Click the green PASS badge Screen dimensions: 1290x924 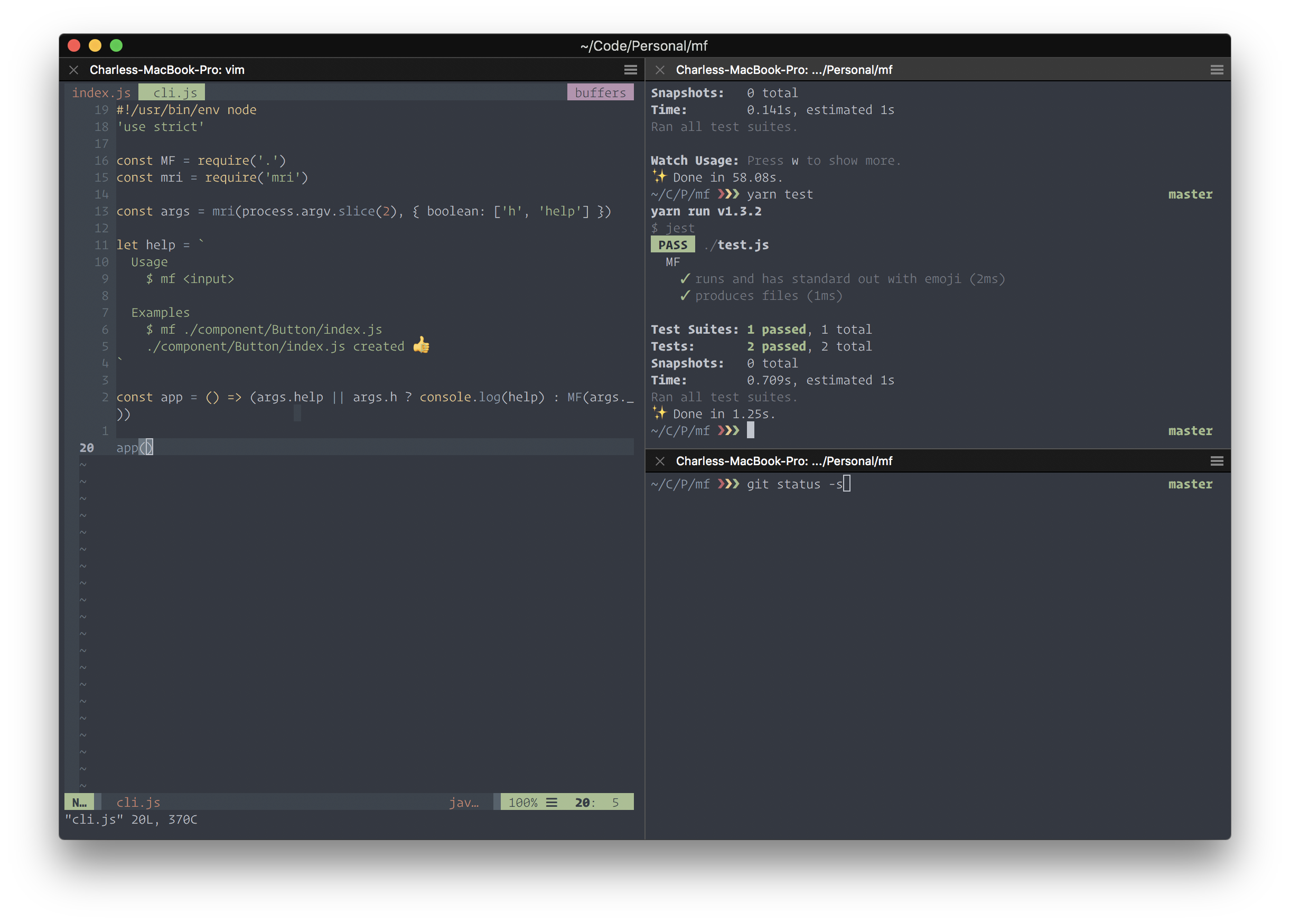[672, 245]
